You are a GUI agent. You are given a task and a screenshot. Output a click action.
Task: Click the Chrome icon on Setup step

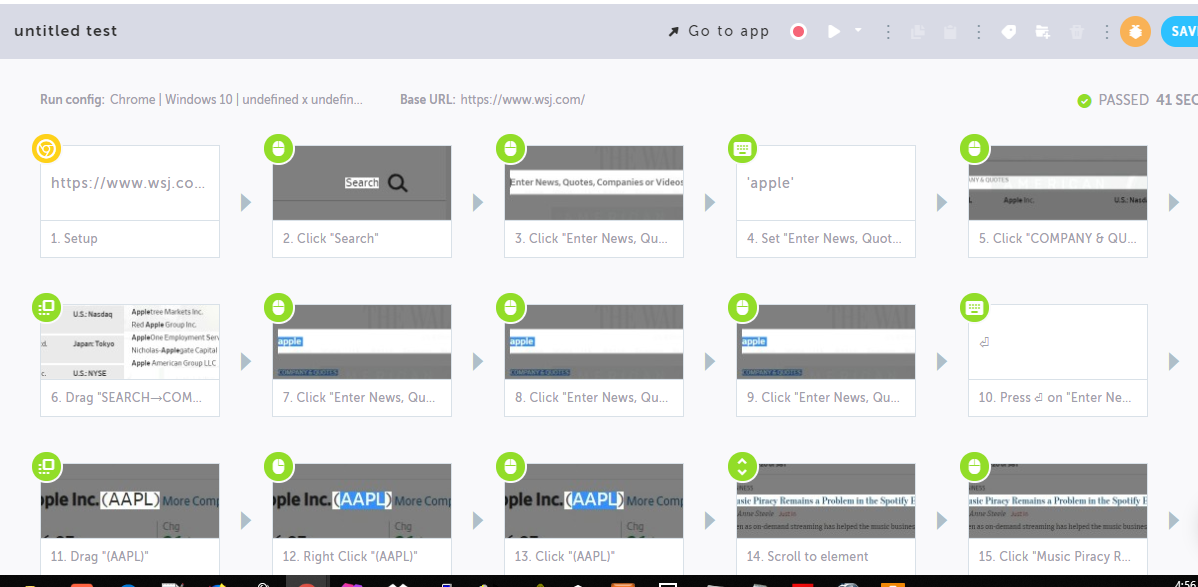(46, 149)
